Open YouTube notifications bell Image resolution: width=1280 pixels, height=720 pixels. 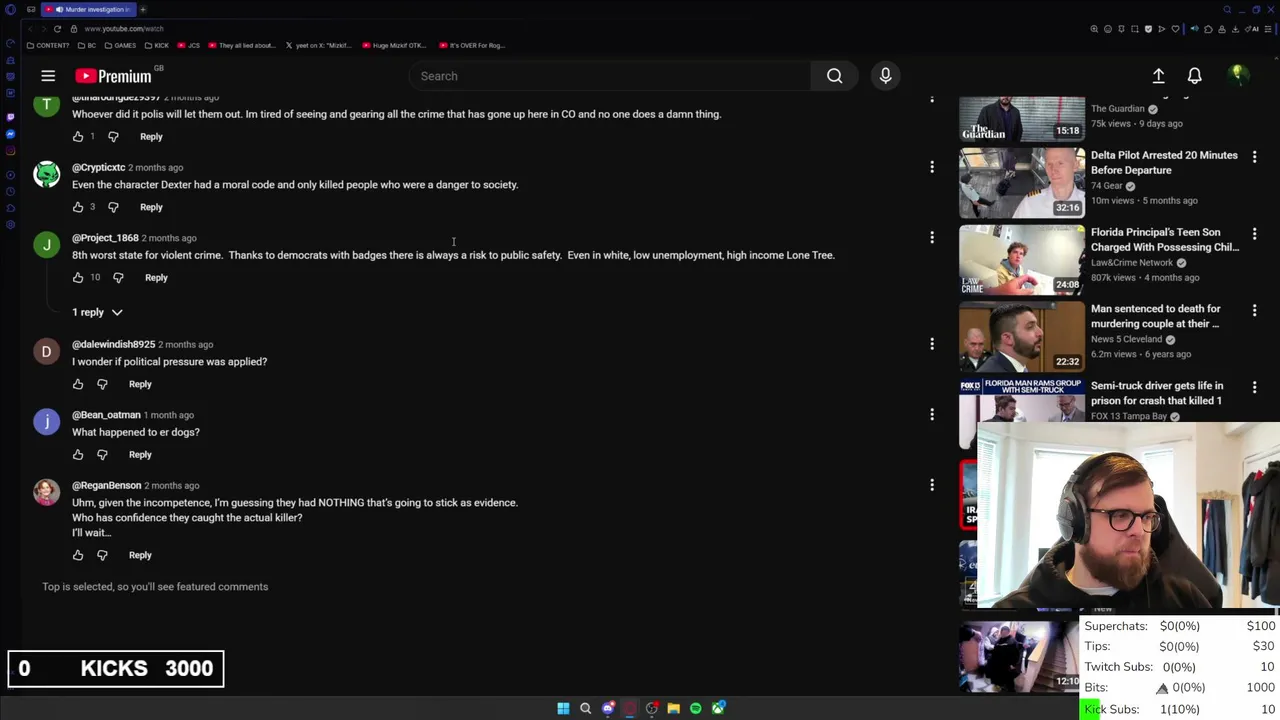tap(1194, 76)
